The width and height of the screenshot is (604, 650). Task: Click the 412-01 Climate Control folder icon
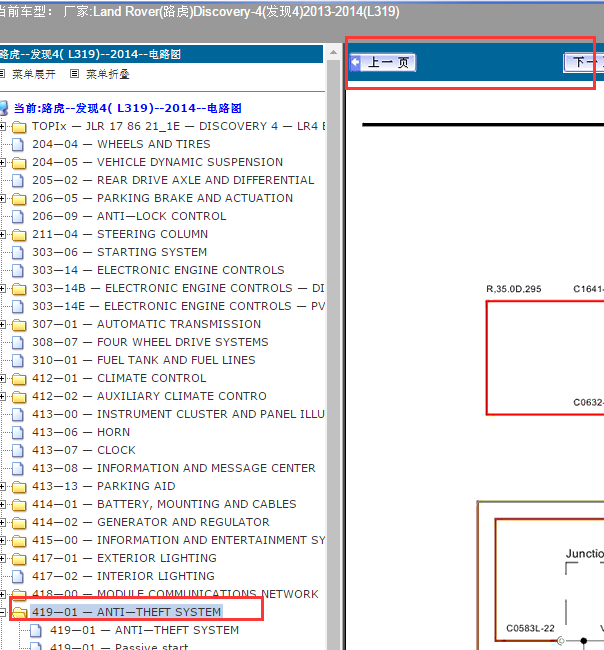click(x=19, y=378)
